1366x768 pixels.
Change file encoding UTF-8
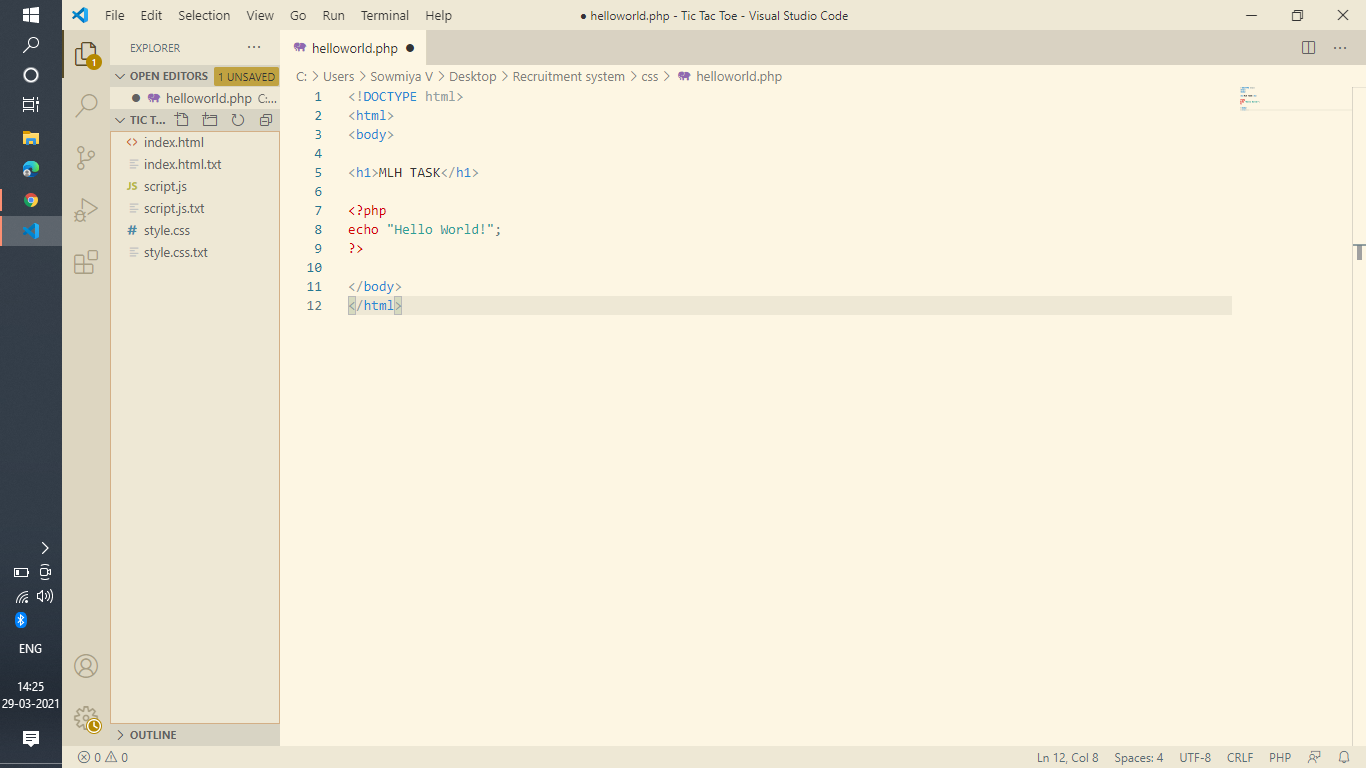coord(1195,757)
